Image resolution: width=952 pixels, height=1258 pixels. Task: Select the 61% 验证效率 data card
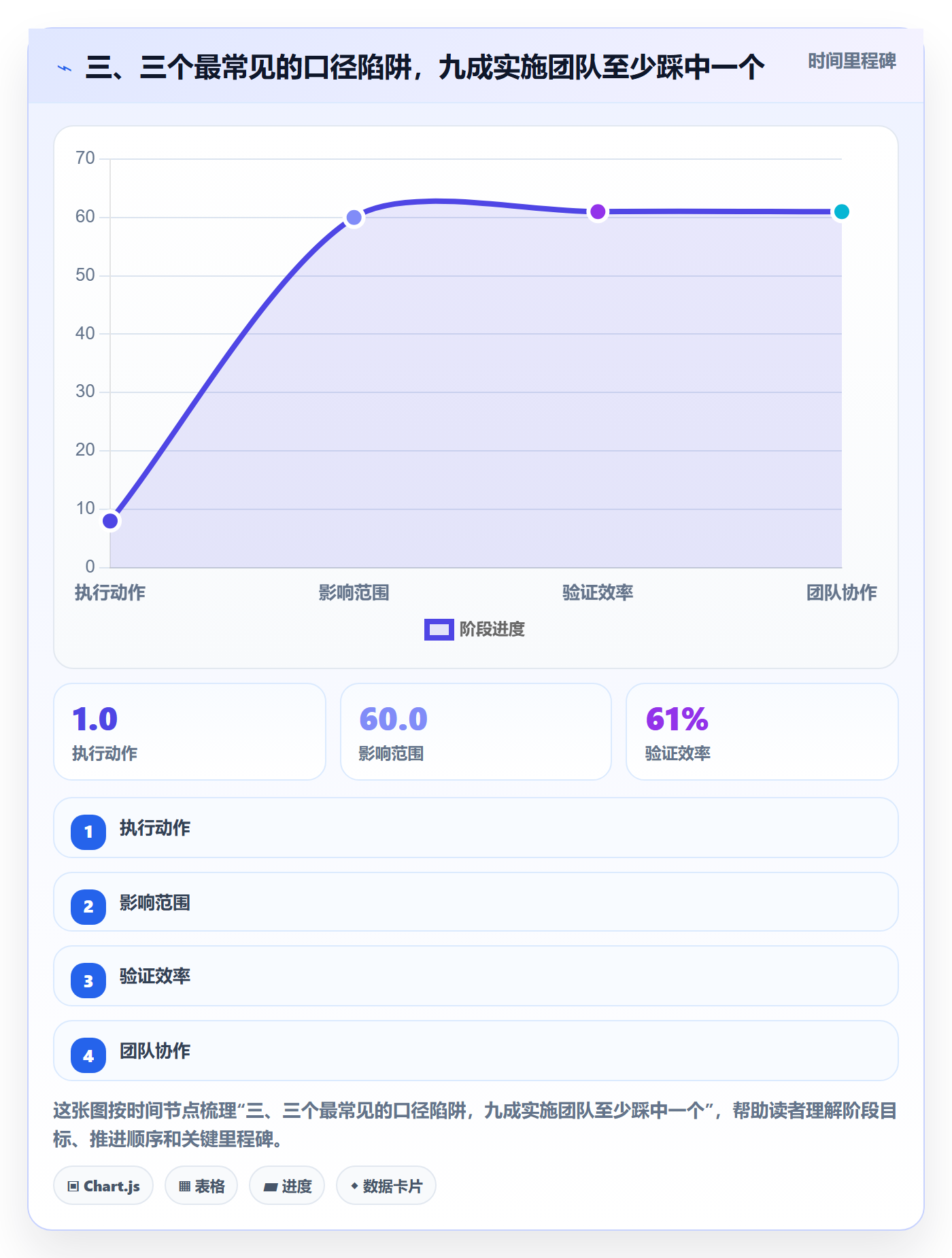[x=762, y=732]
